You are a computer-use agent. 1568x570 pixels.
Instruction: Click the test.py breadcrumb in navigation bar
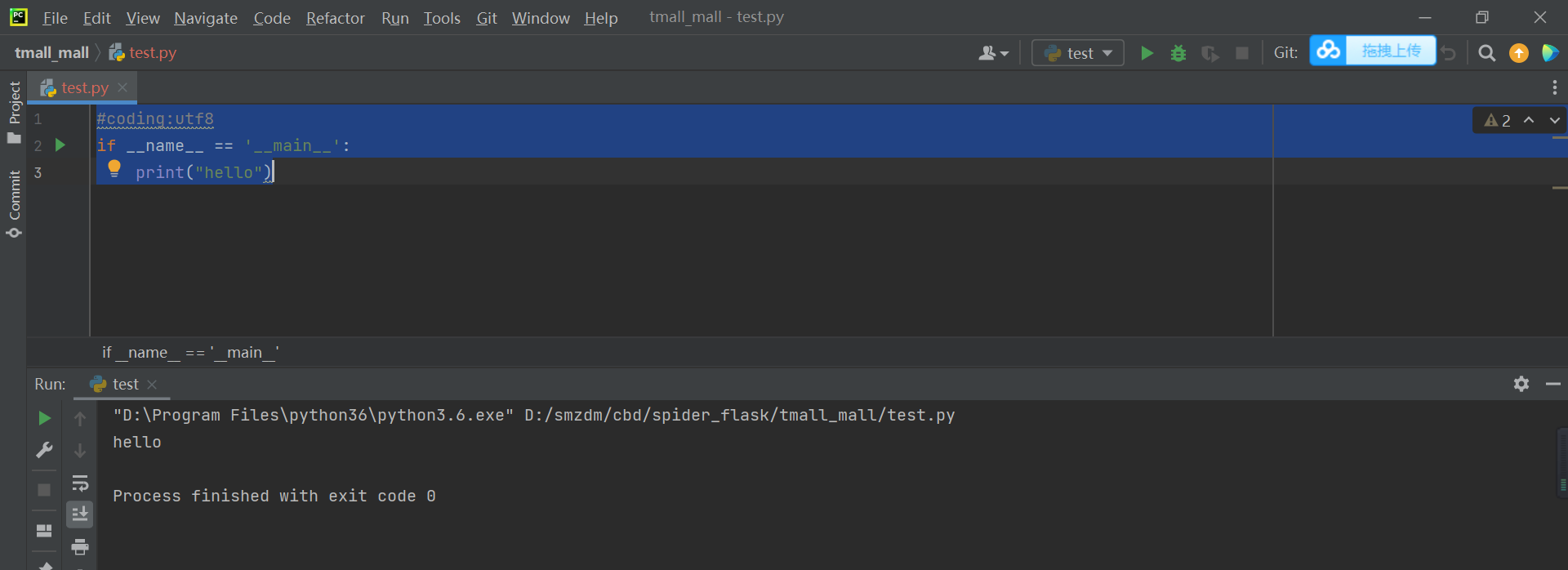click(143, 53)
